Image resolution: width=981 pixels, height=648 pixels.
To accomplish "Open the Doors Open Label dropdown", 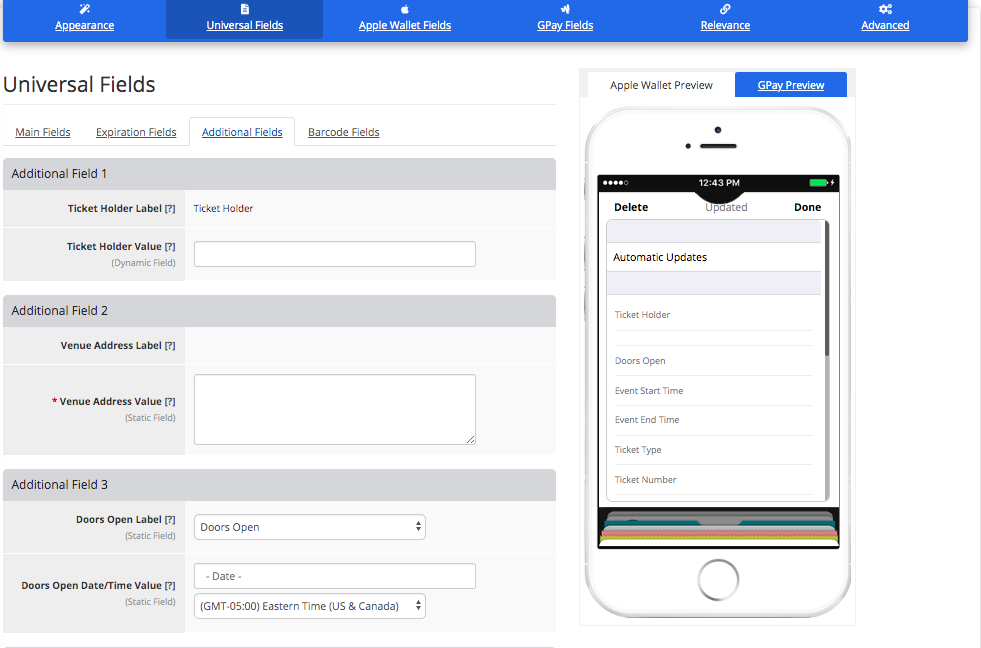I will 310,527.
